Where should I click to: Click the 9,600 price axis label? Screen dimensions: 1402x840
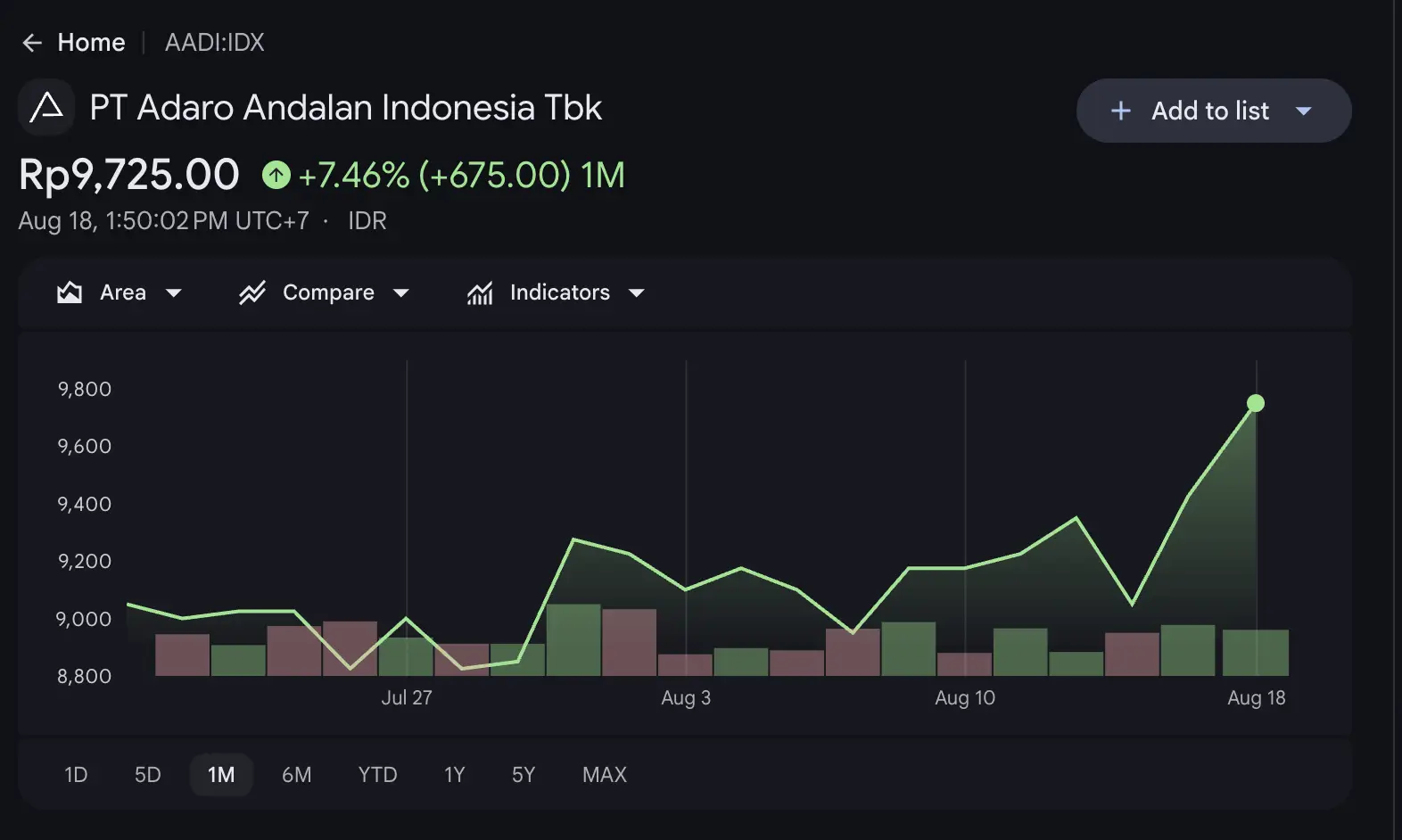click(85, 446)
